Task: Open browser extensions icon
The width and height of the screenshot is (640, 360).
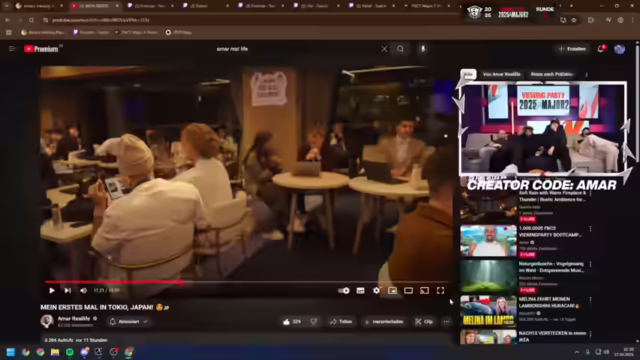Action: tap(591, 20)
